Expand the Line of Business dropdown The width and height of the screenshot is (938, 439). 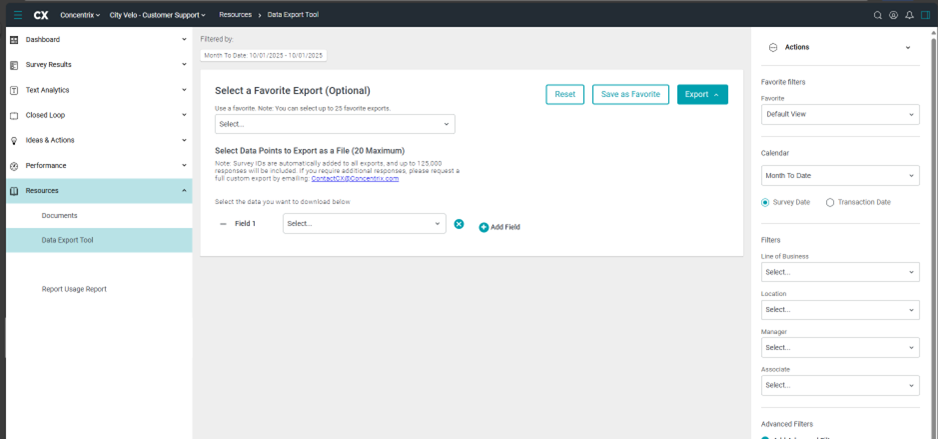click(x=839, y=272)
